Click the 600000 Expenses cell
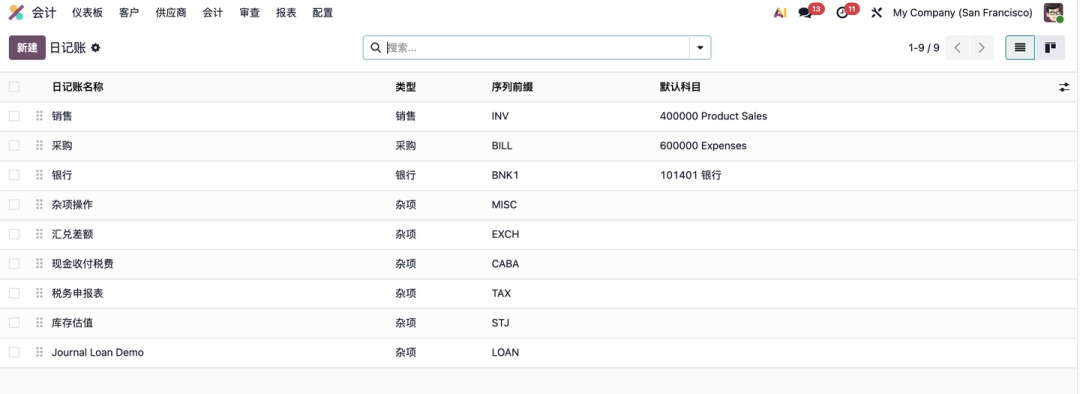Viewport: 1080px width, 394px height. [x=703, y=146]
